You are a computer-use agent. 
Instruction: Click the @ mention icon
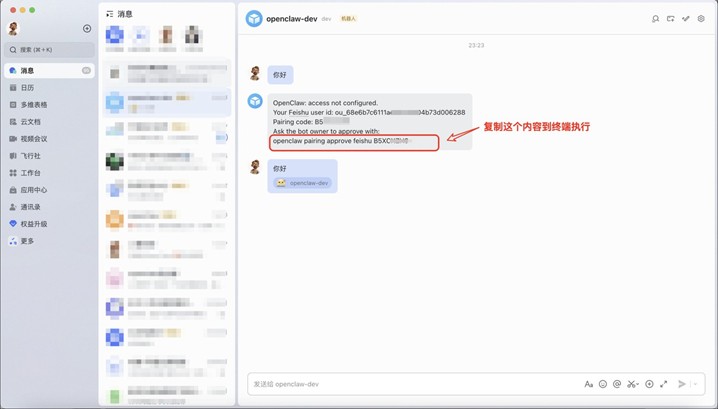tap(617, 384)
